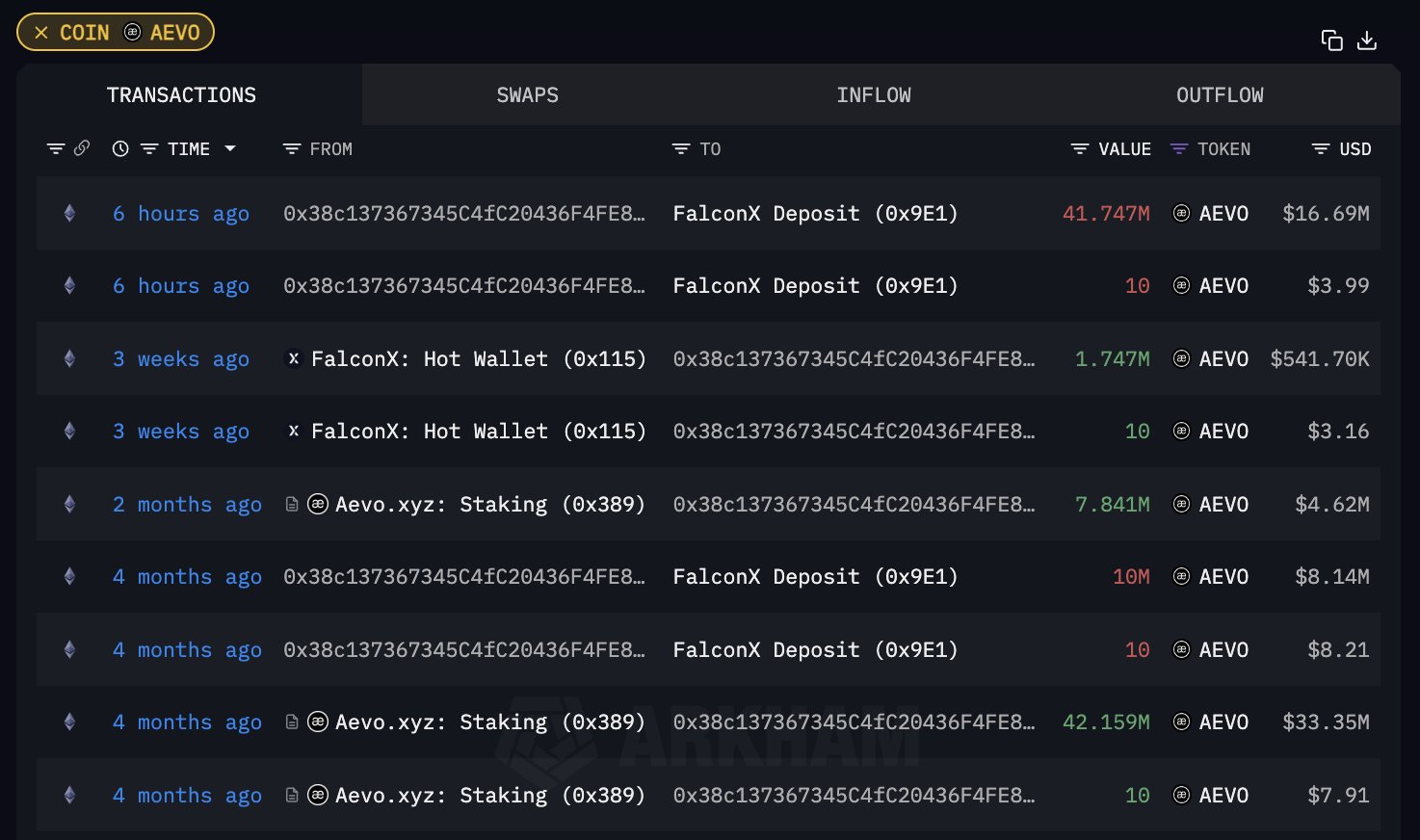1420x840 pixels.
Task: Filter by the USD column
Action: pos(1321,149)
